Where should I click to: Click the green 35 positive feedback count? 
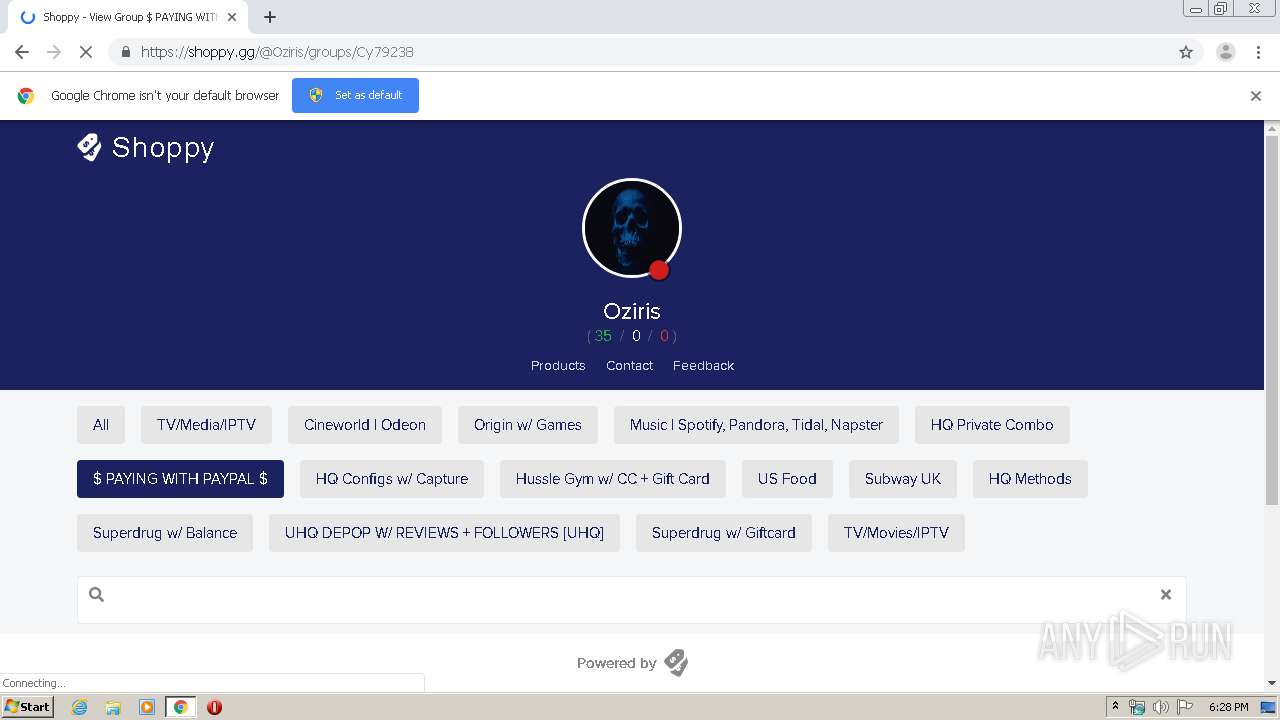(603, 336)
